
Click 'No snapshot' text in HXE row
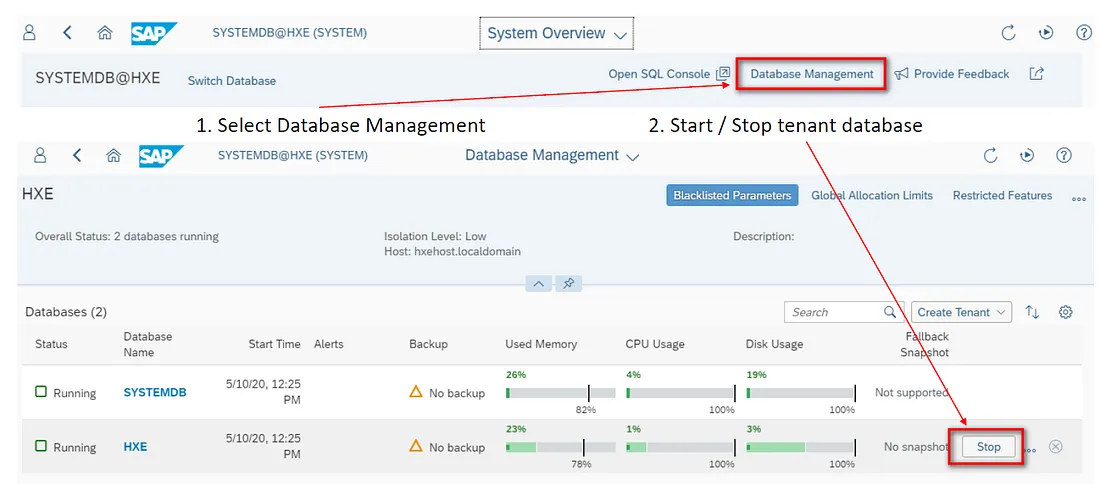pos(914,447)
